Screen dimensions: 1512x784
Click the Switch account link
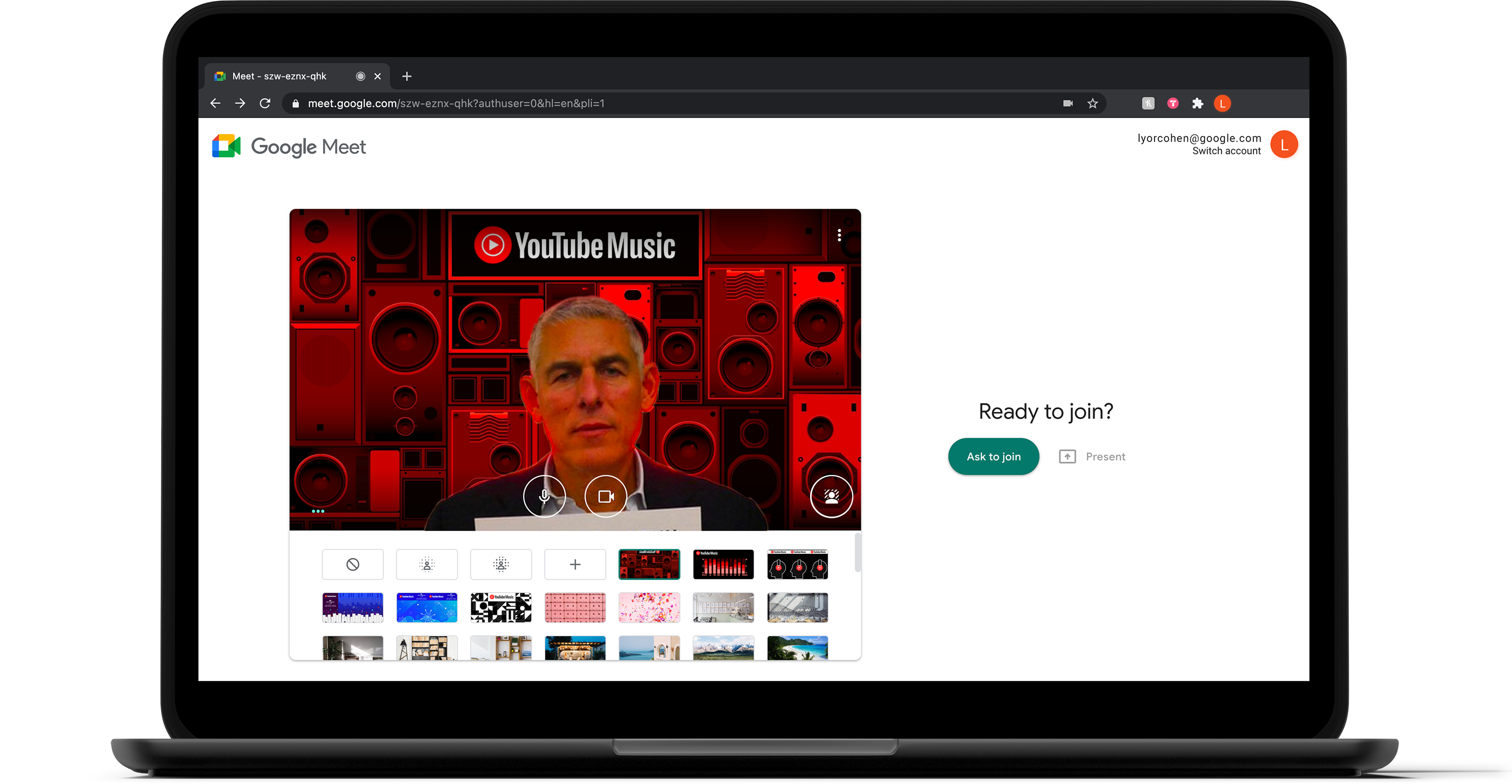point(1226,151)
